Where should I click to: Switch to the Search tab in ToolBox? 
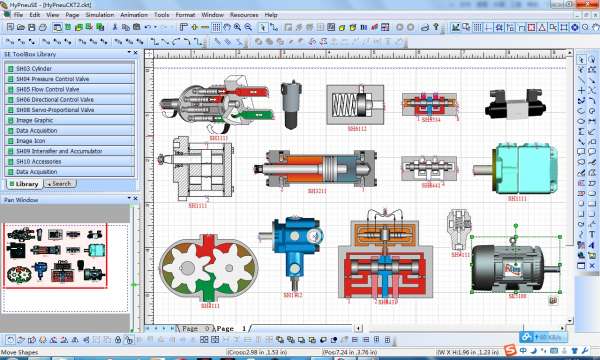click(x=60, y=184)
